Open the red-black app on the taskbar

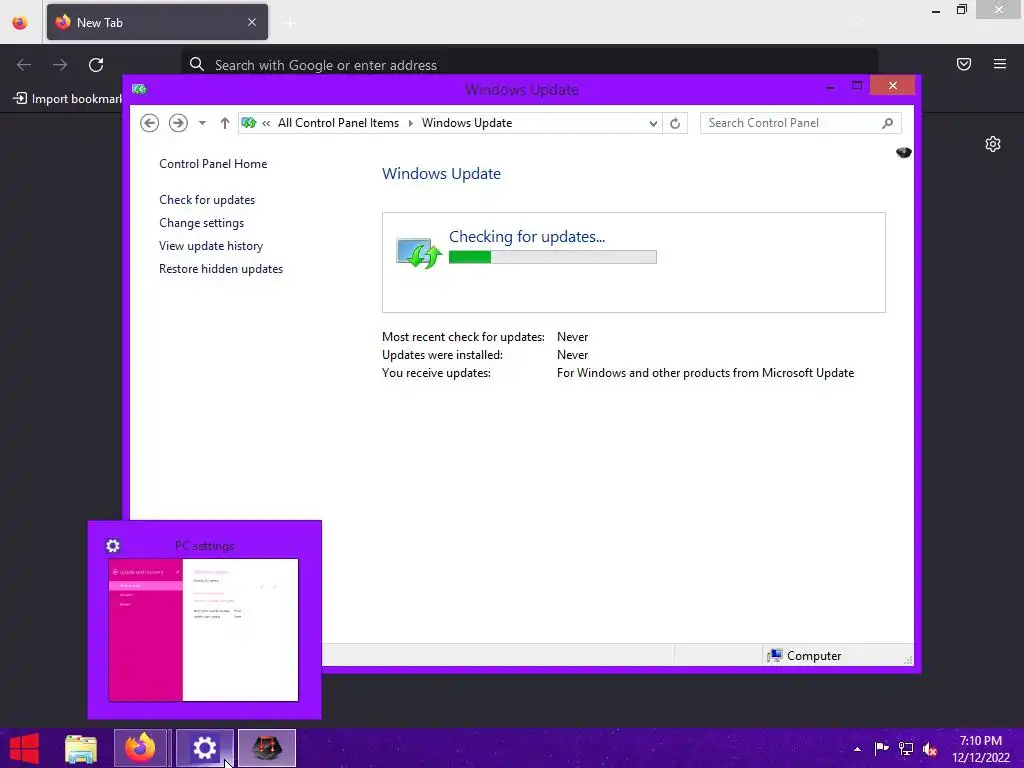266,748
